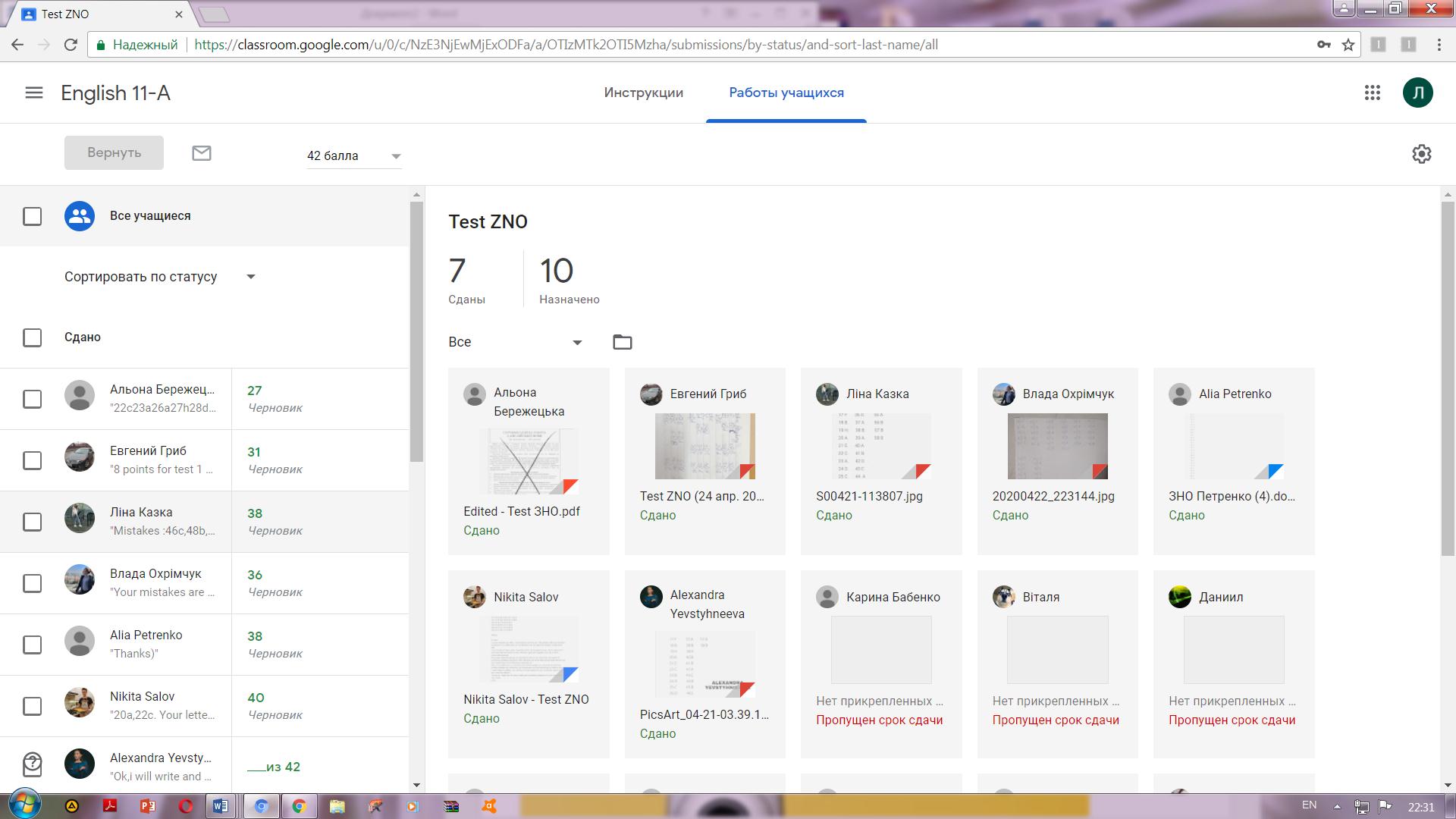Switch to Инструкции tab
1456x819 pixels.
tap(644, 93)
